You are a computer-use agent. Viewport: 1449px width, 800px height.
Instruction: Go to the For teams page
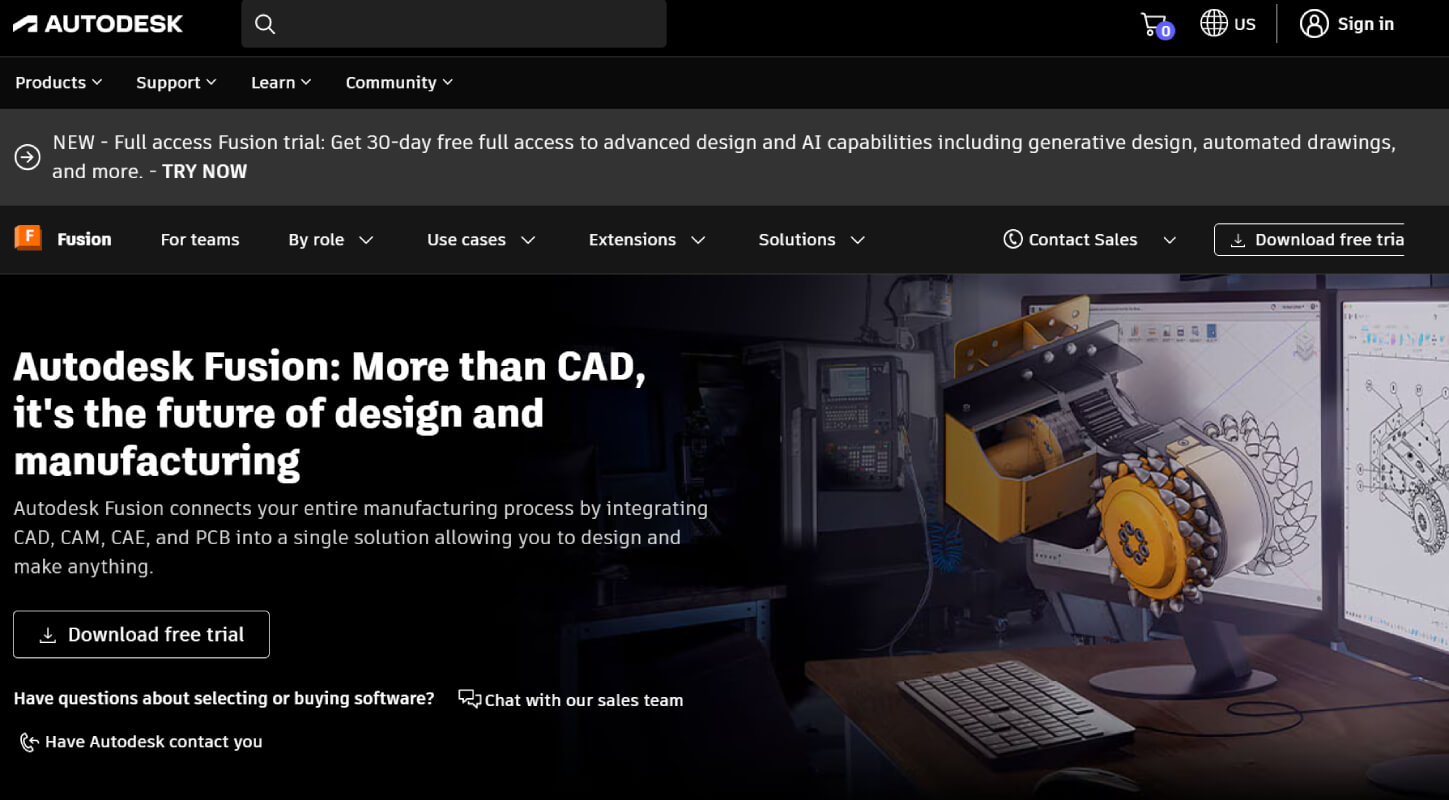coord(200,239)
